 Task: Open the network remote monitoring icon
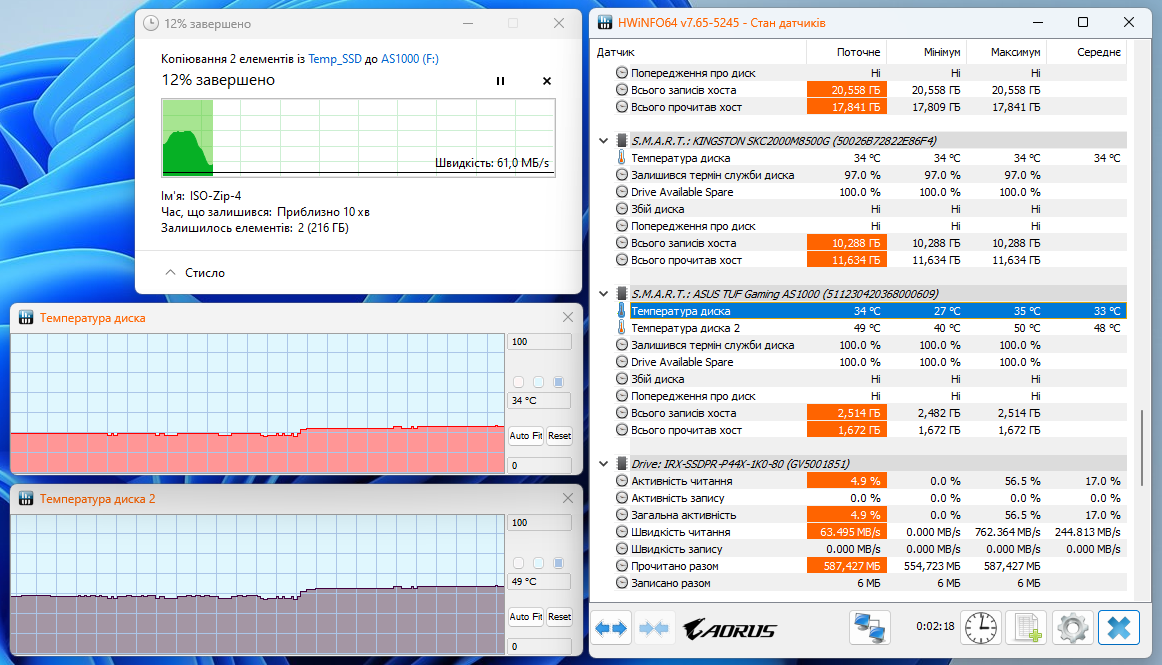(869, 628)
